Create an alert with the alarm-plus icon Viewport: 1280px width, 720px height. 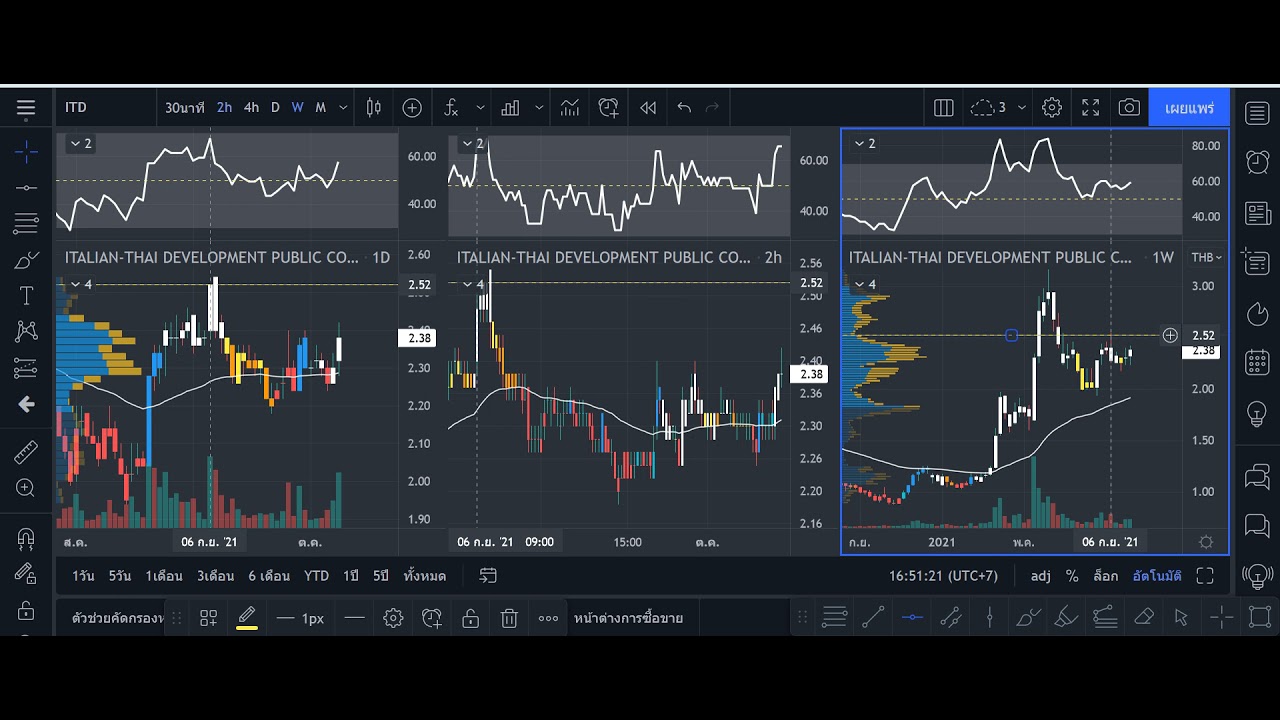[x=608, y=108]
